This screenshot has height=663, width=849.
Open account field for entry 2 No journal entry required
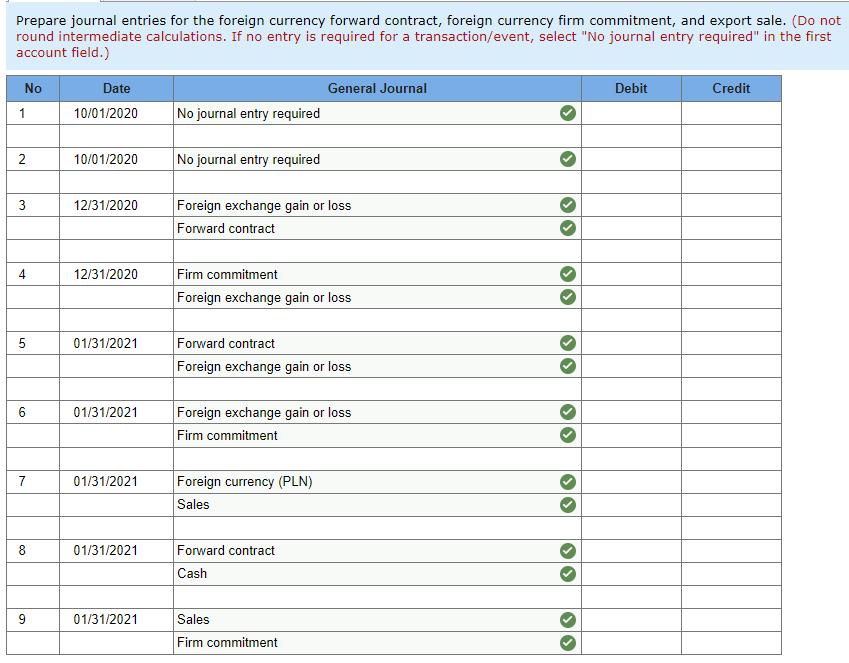click(x=377, y=159)
